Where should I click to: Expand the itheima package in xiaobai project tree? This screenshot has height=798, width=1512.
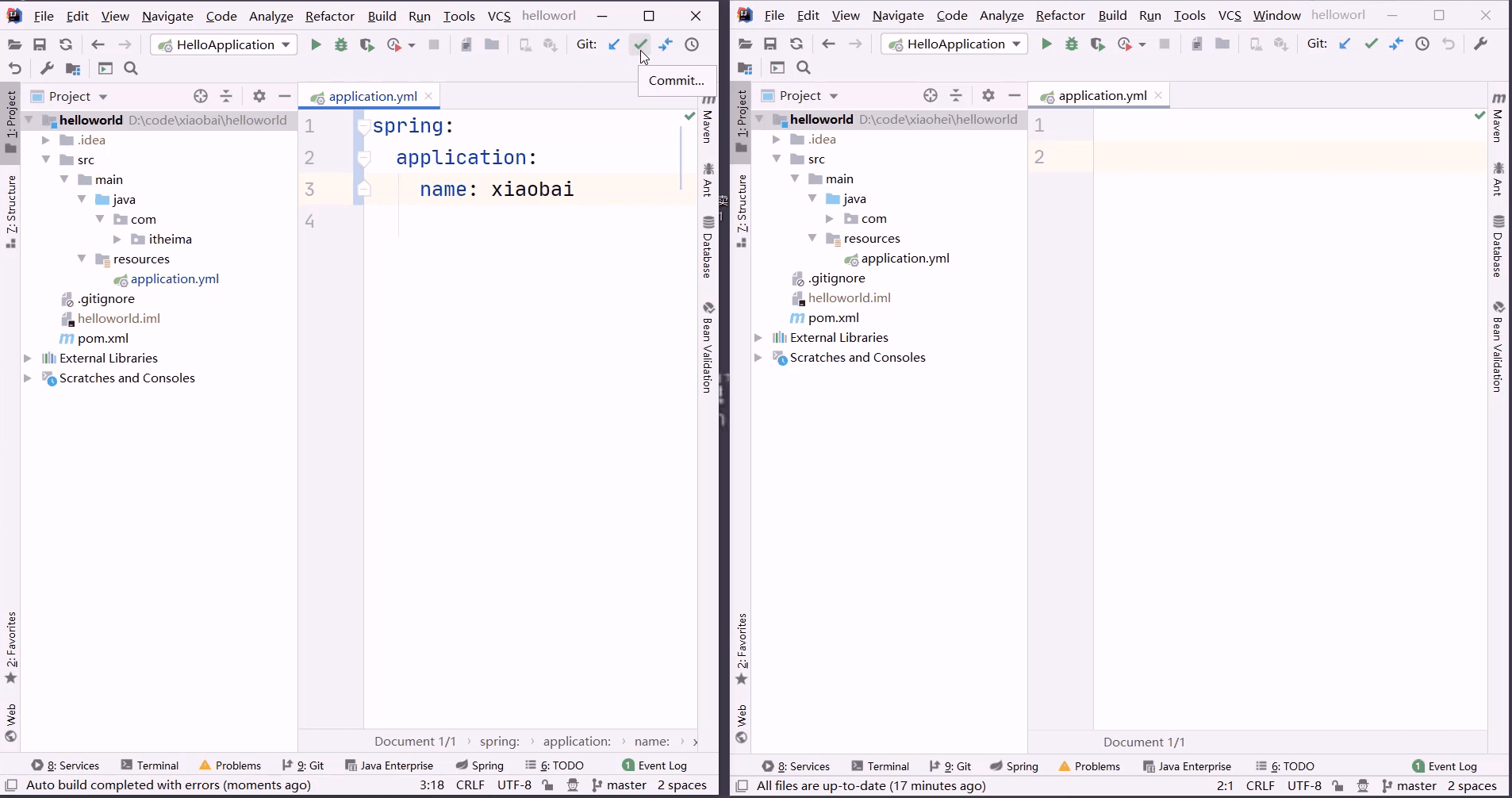coord(117,240)
